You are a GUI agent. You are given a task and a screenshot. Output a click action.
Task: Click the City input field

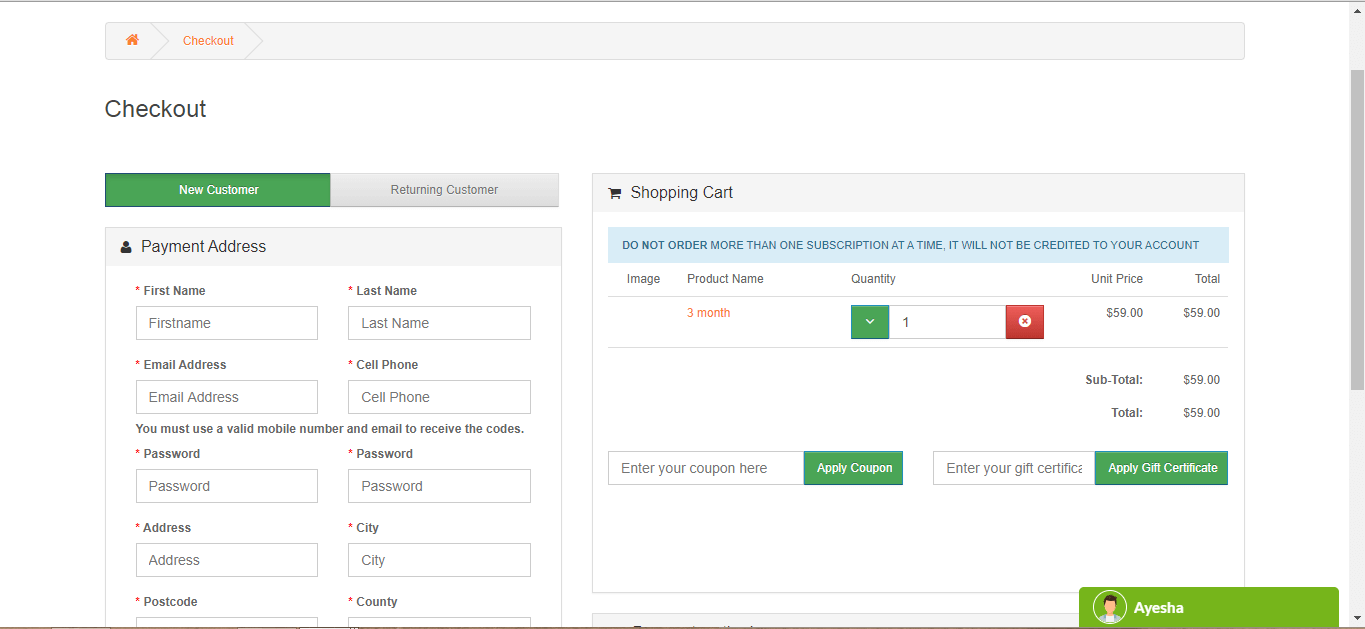coord(439,560)
